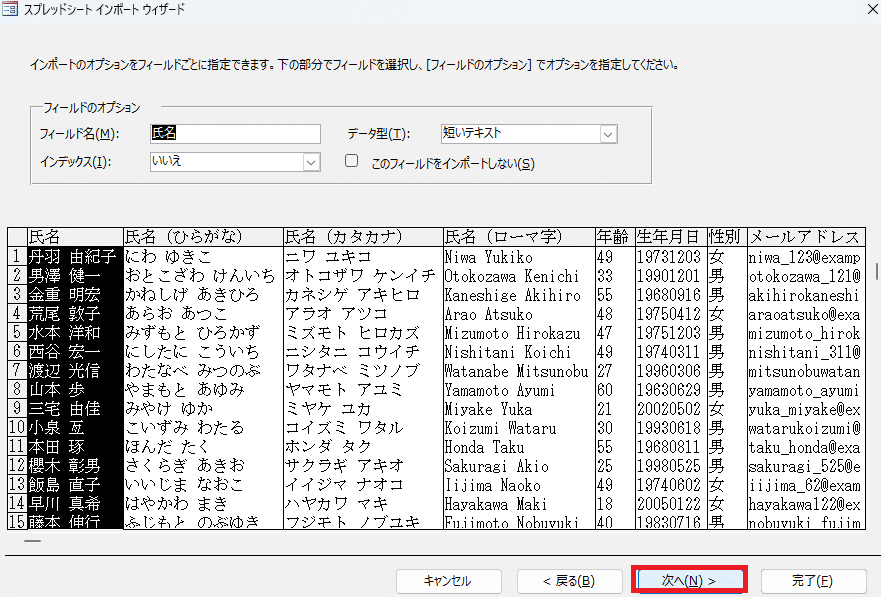
Task: Open the インデックス dropdown
Action: point(311,162)
